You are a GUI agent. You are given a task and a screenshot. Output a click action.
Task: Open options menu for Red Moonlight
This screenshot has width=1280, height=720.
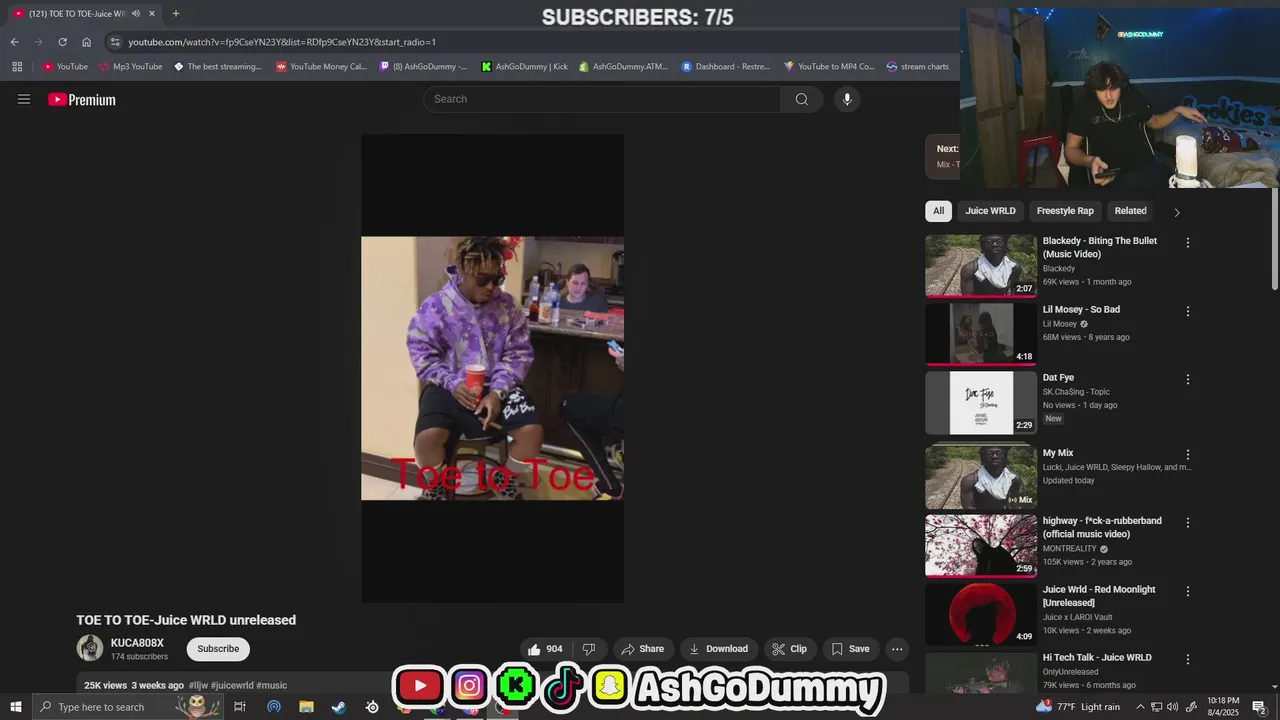(x=1188, y=592)
